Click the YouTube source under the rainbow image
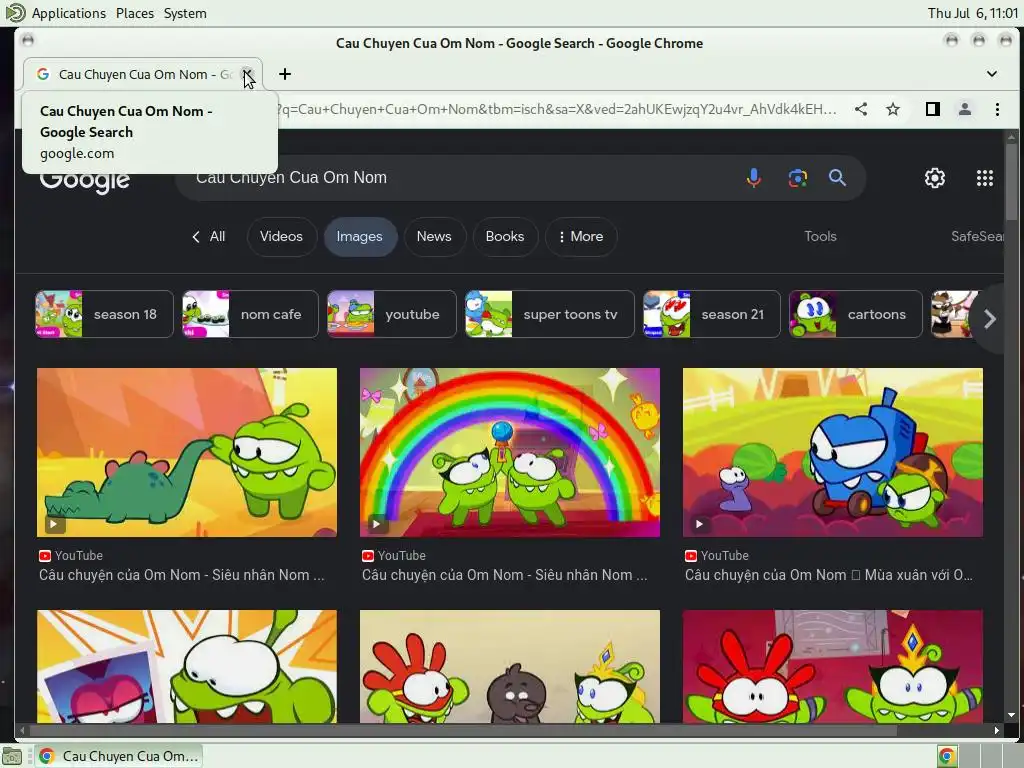The image size is (1024, 768). click(394, 556)
